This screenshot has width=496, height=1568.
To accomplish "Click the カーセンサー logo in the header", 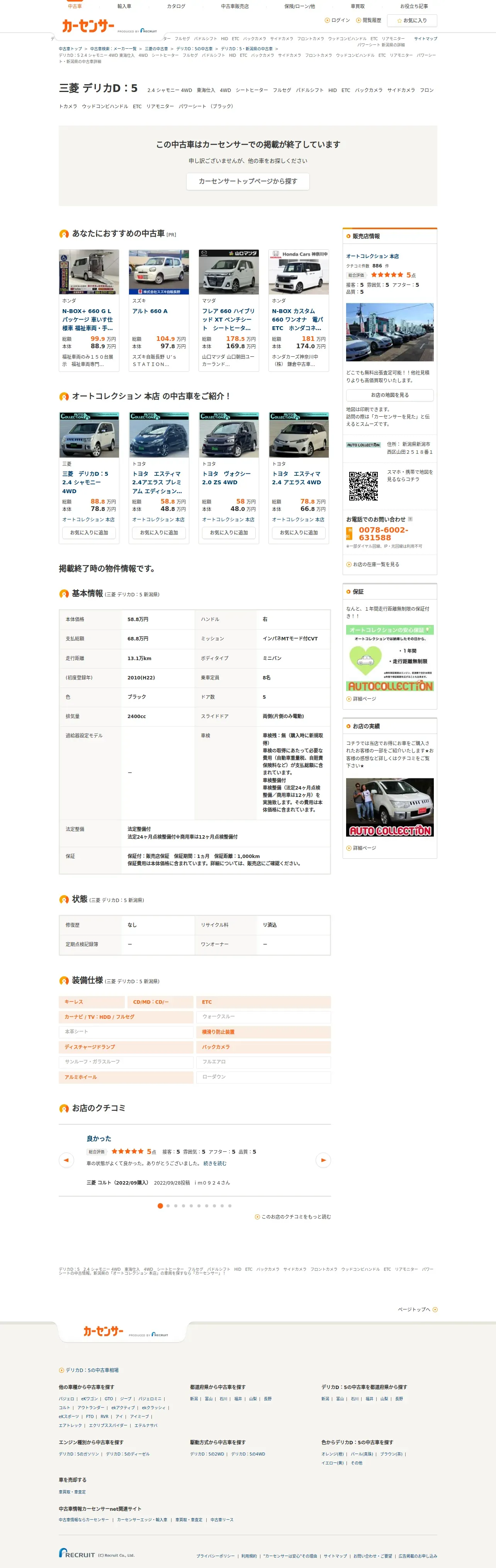I will (88, 26).
